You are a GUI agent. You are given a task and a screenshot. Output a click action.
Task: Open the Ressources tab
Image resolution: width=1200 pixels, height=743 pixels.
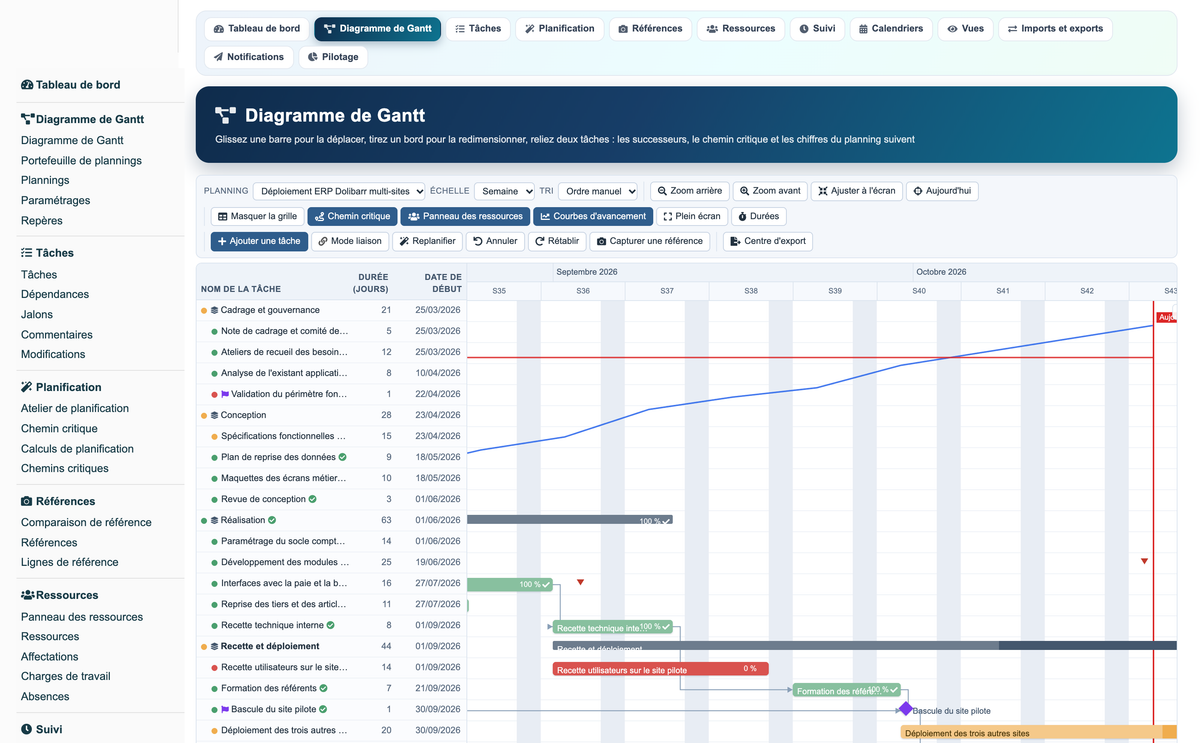coord(741,29)
